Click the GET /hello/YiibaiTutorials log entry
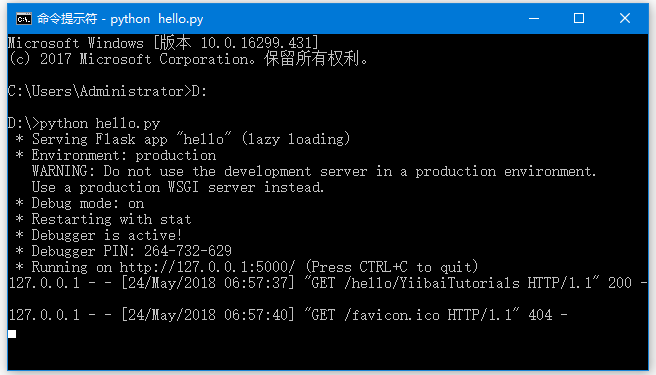The width and height of the screenshot is (656, 375). pos(328,283)
